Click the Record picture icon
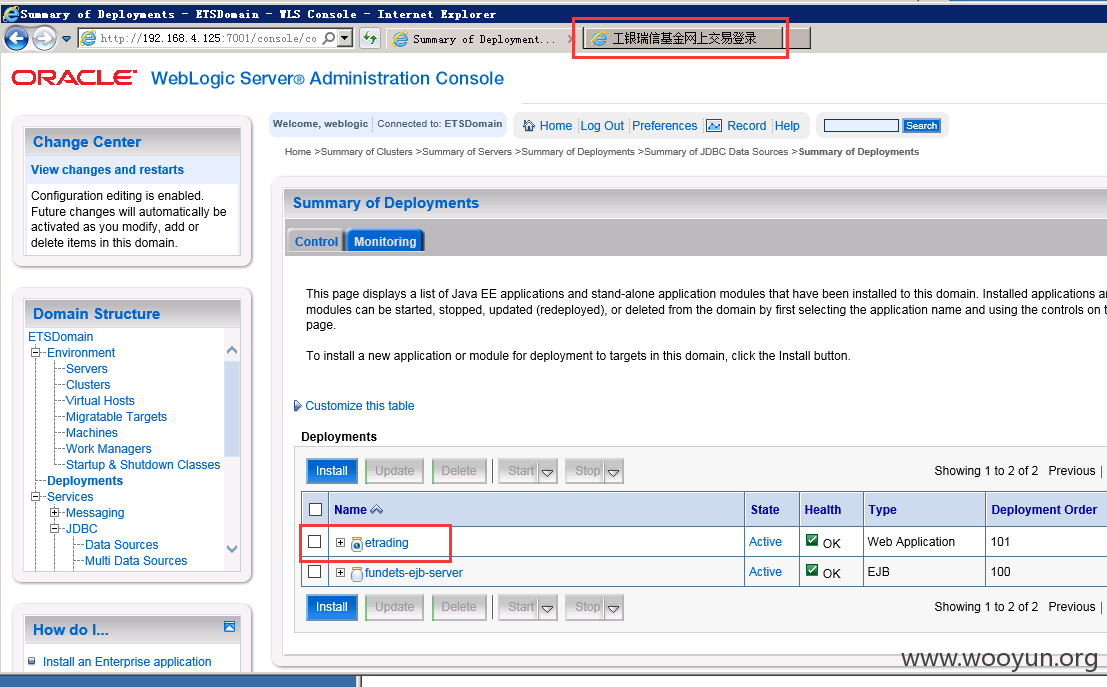This screenshot has width=1107, height=687. (x=714, y=126)
